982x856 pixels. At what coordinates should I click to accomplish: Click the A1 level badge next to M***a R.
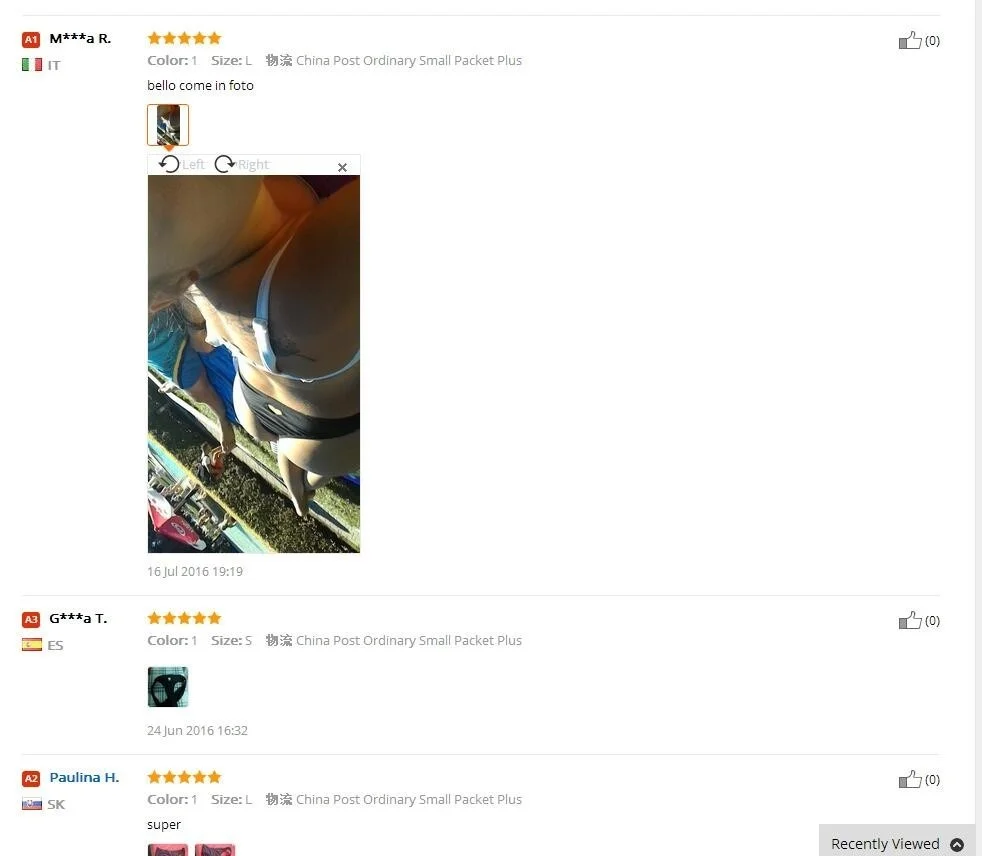[x=31, y=39]
